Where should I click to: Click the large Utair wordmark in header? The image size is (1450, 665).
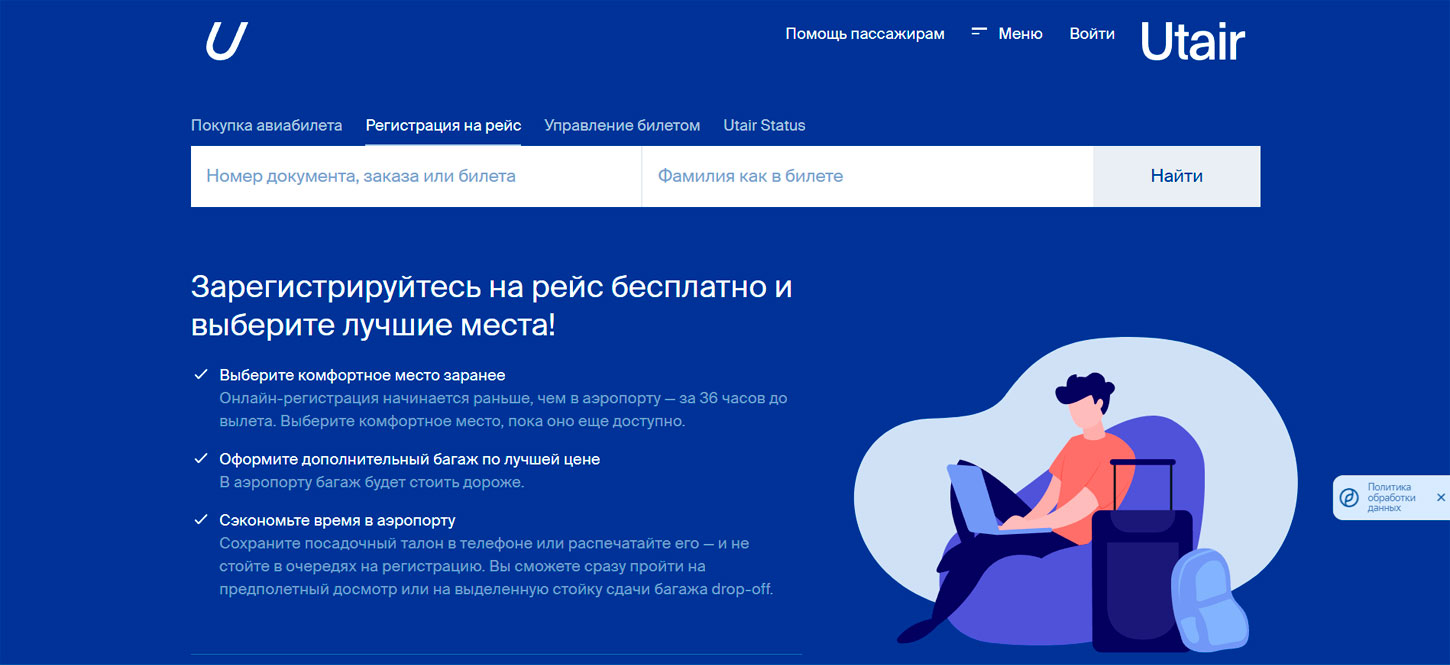tap(1192, 41)
